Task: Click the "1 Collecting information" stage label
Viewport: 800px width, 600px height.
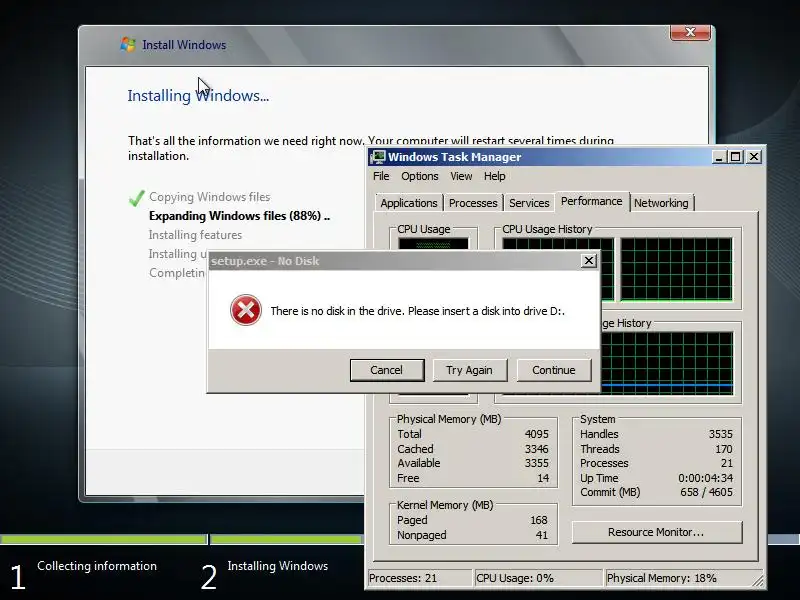Action: coord(84,575)
